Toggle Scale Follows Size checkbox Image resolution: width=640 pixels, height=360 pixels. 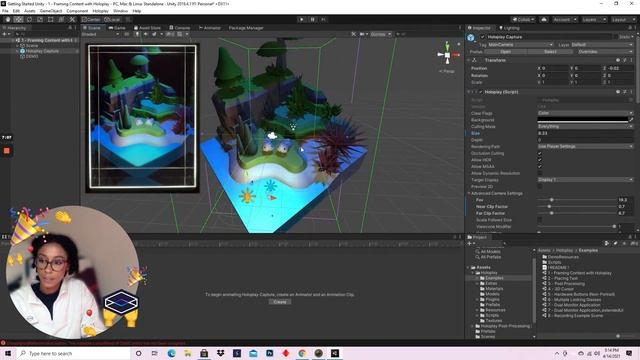pyautogui.click(x=540, y=220)
